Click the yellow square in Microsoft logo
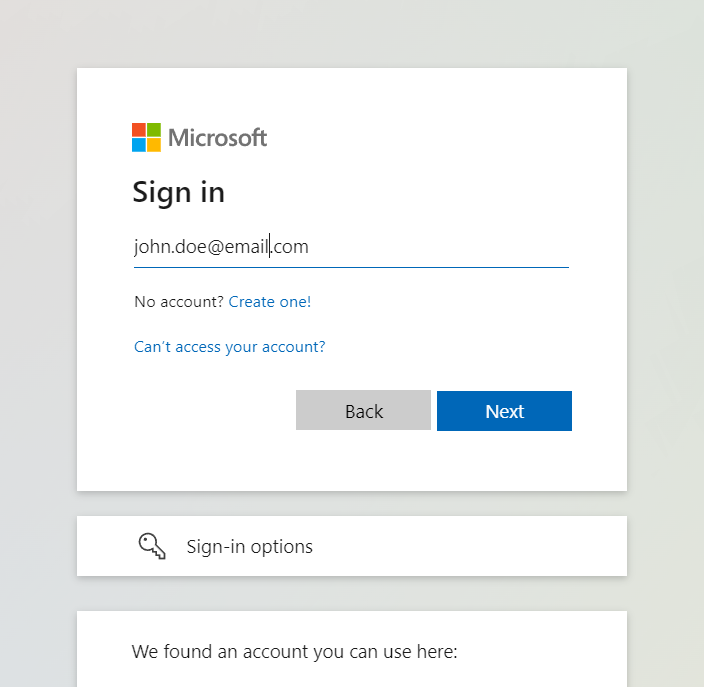The width and height of the screenshot is (704, 687). (154, 145)
